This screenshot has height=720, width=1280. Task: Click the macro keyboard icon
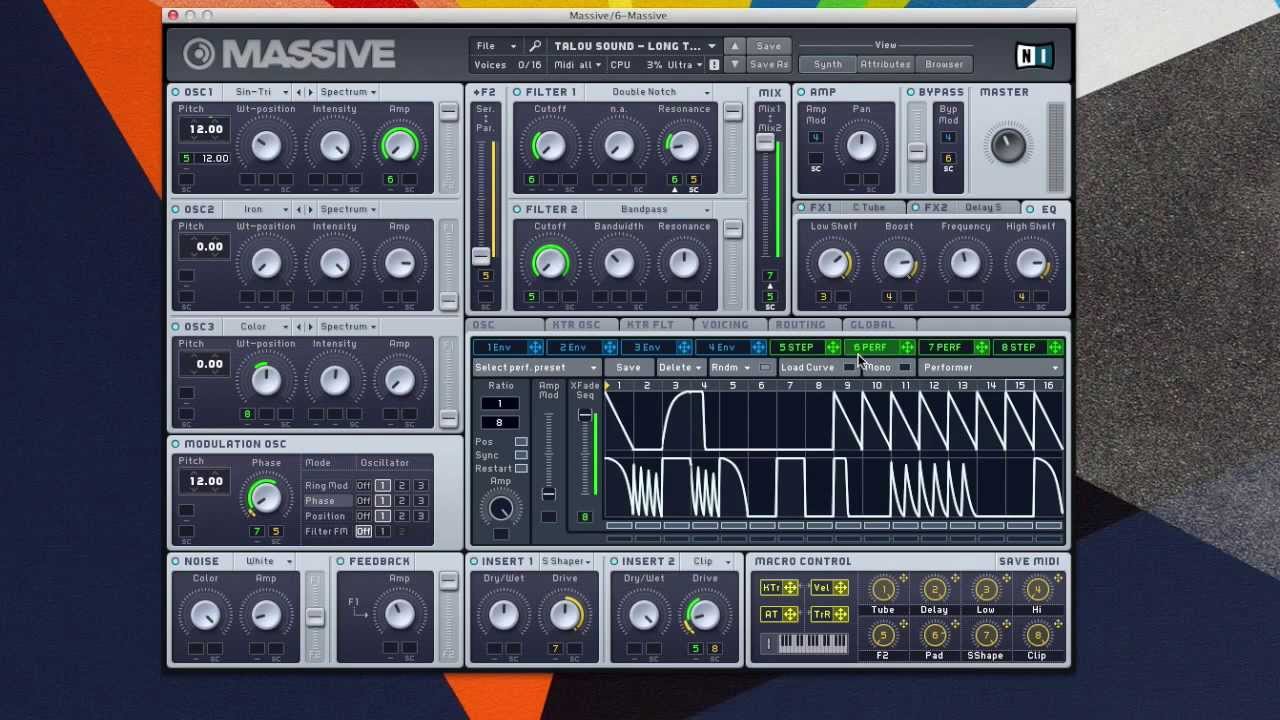[x=806, y=644]
